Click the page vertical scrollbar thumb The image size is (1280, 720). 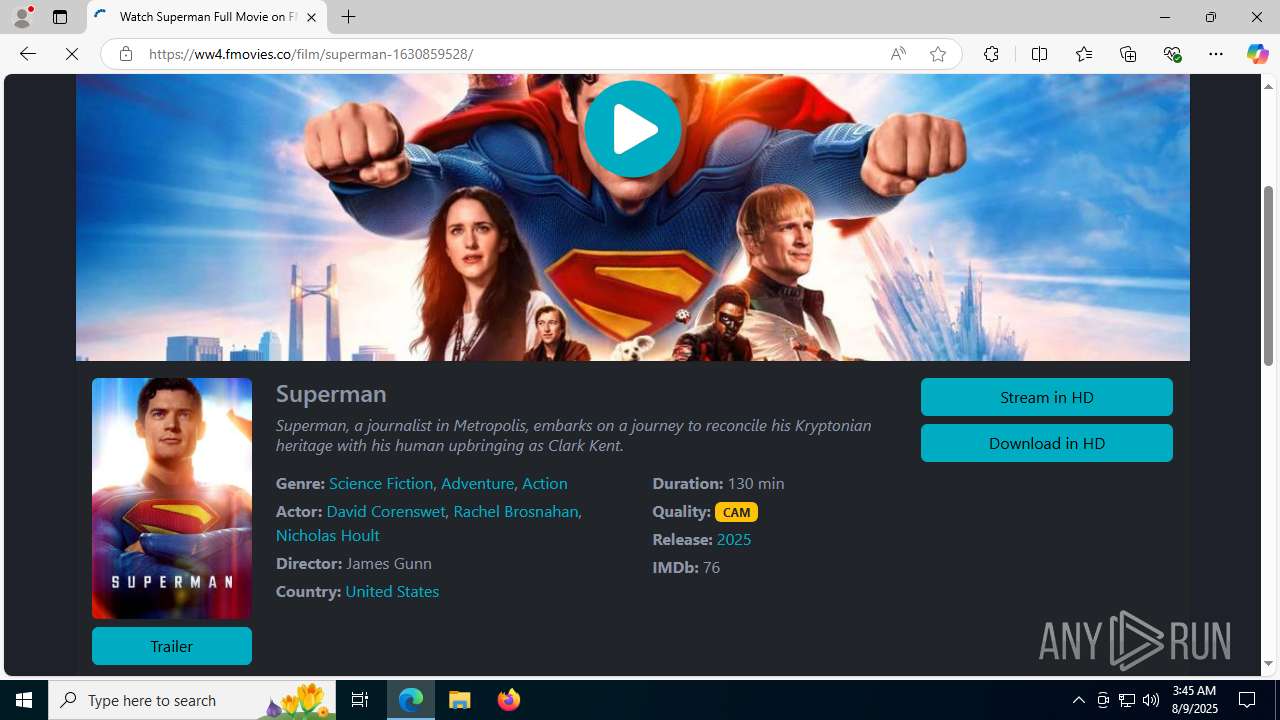[x=1268, y=275]
